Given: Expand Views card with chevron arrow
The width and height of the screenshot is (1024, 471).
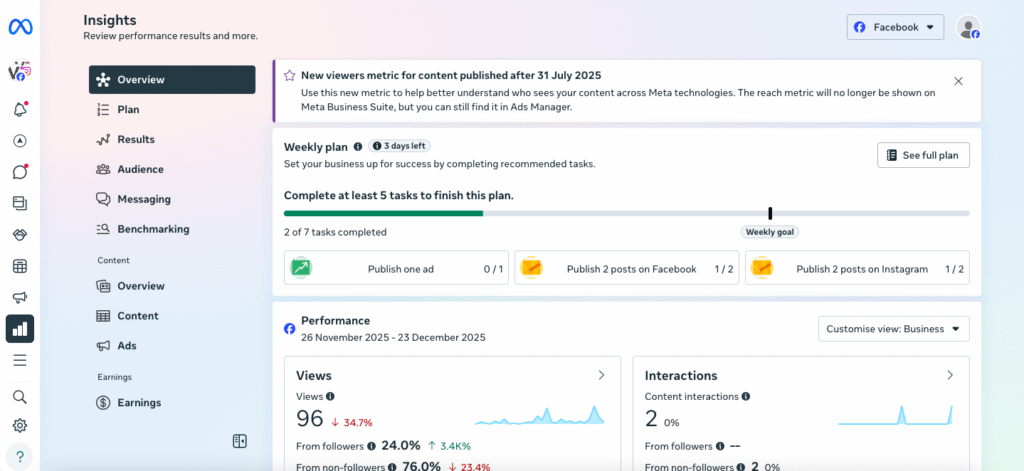Looking at the screenshot, I should (601, 375).
